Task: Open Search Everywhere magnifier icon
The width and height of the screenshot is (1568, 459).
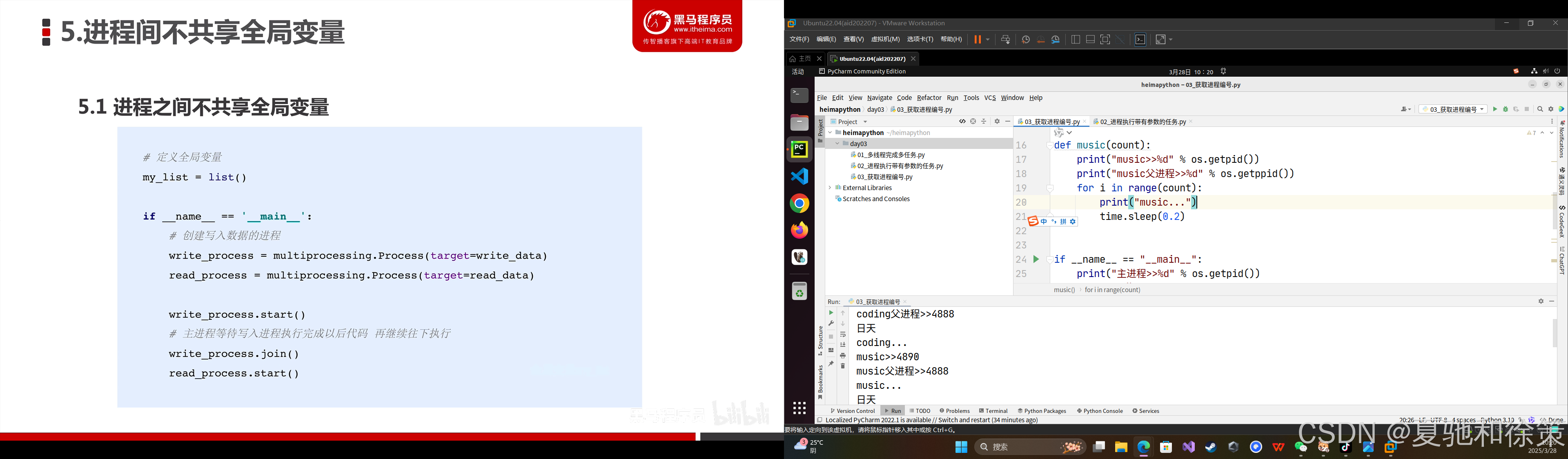Action: [1540, 109]
